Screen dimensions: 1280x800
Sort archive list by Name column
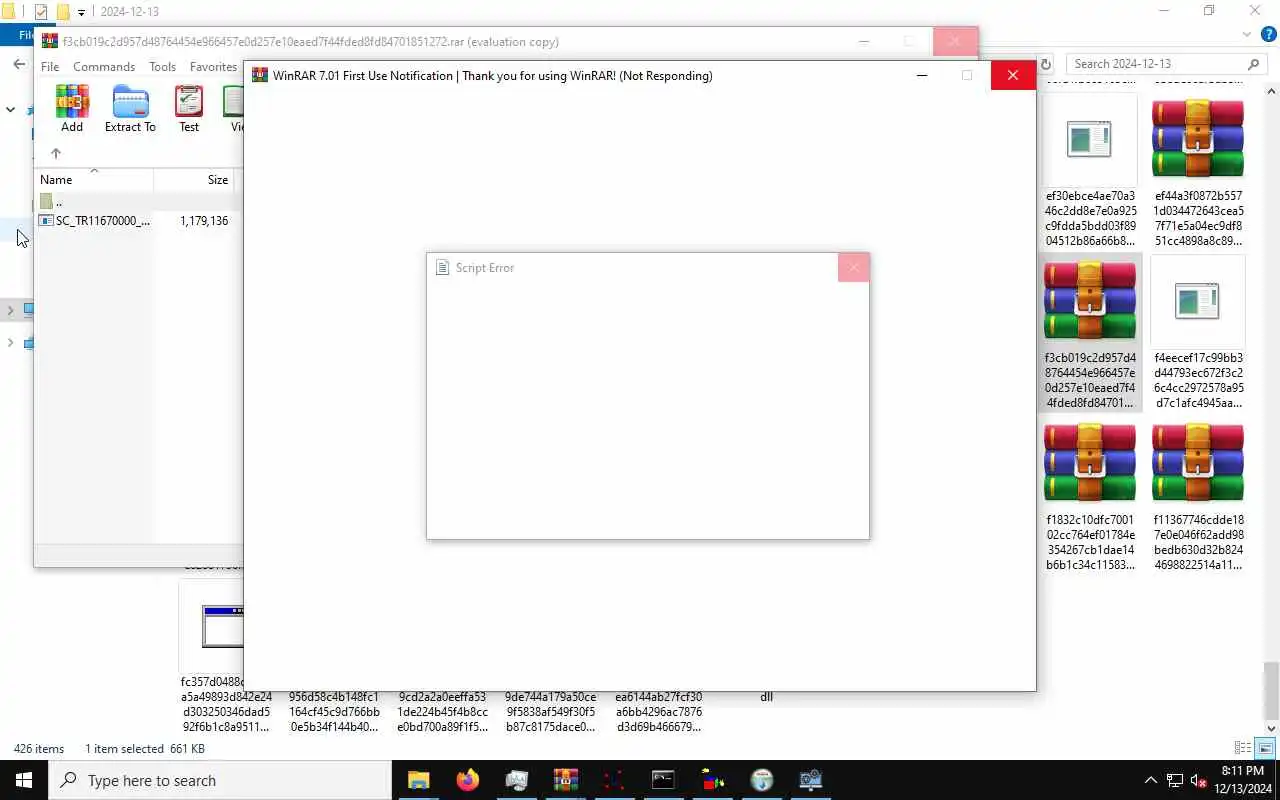click(x=94, y=180)
